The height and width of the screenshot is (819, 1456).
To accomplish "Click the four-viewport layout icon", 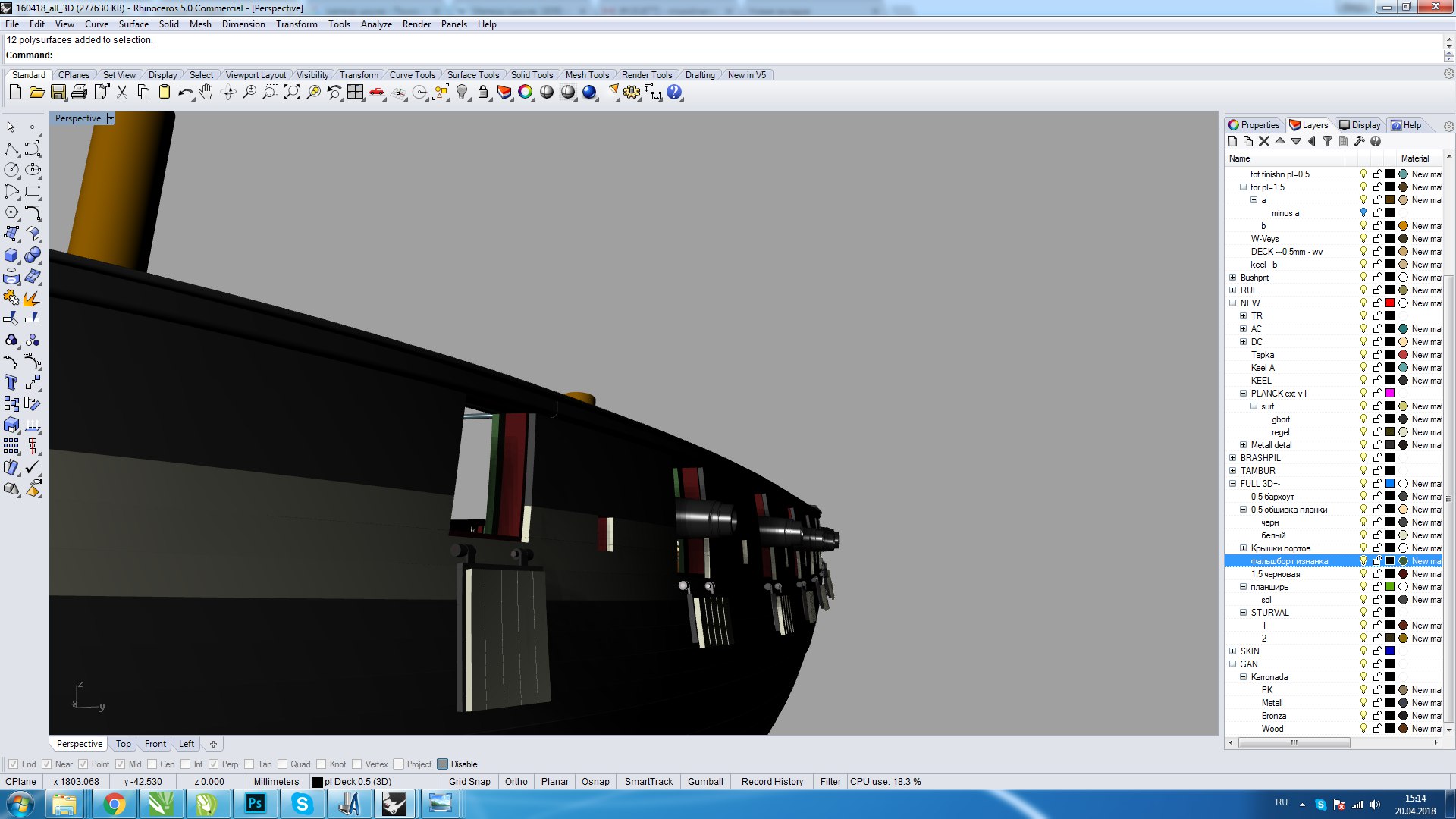I will (x=356, y=93).
